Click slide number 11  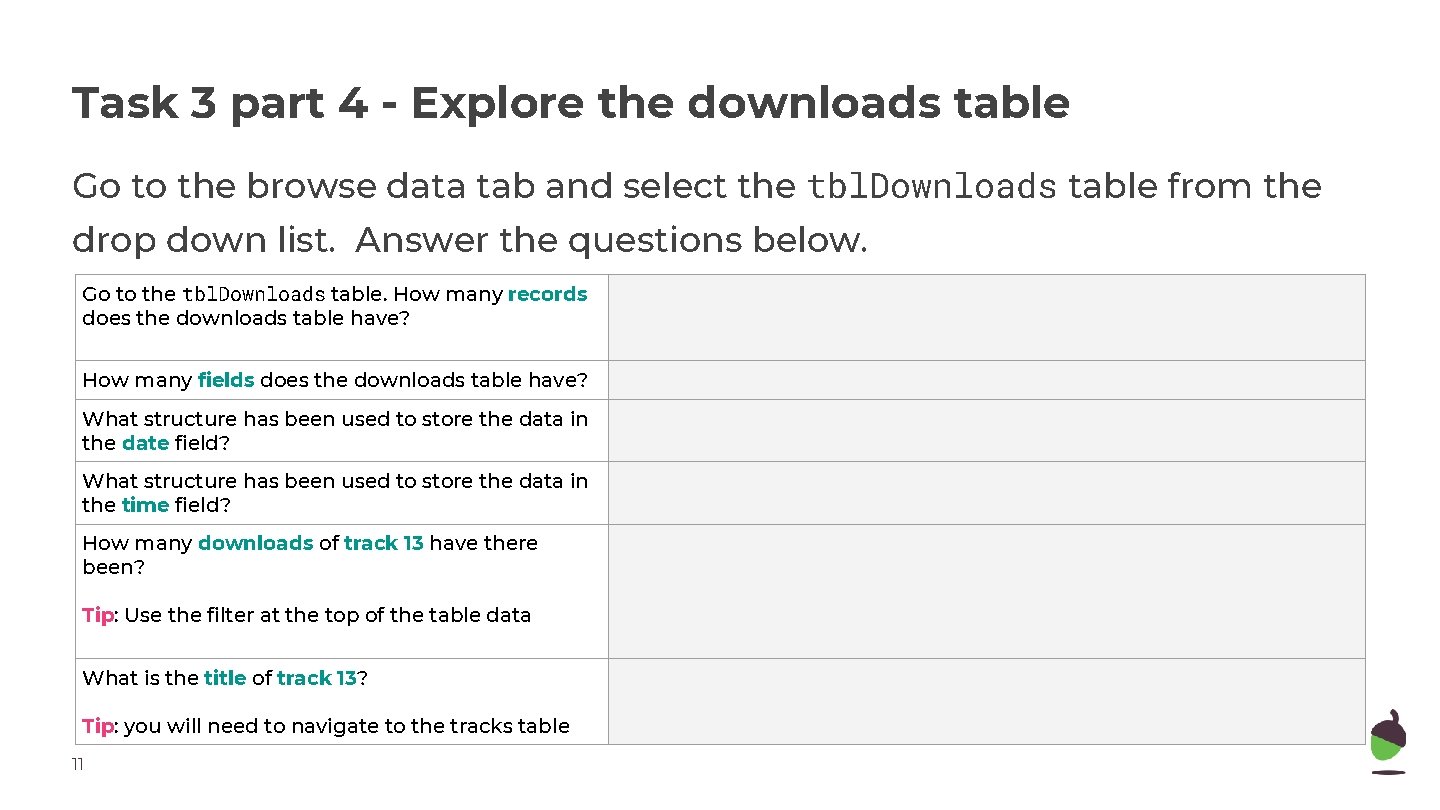coord(77,765)
